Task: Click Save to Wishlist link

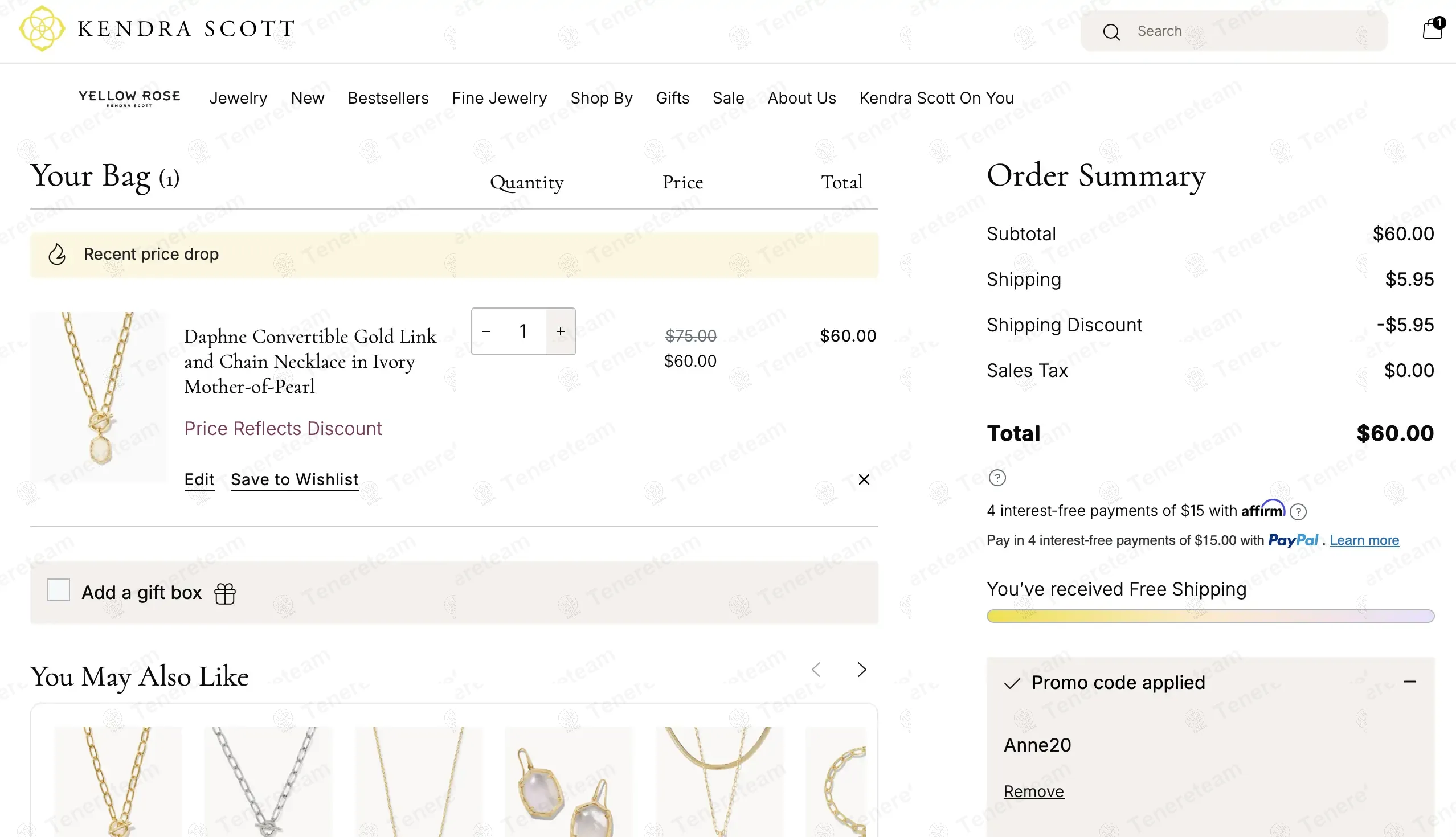Action: 295,479
